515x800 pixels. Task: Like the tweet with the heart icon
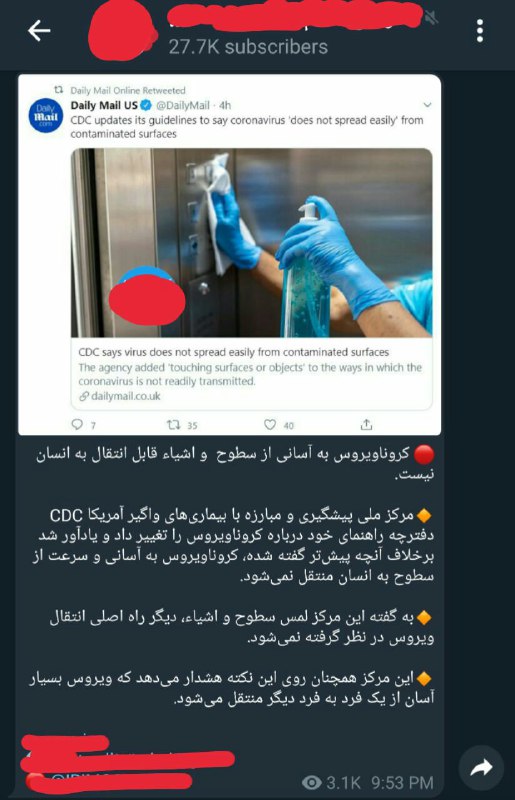pos(270,424)
